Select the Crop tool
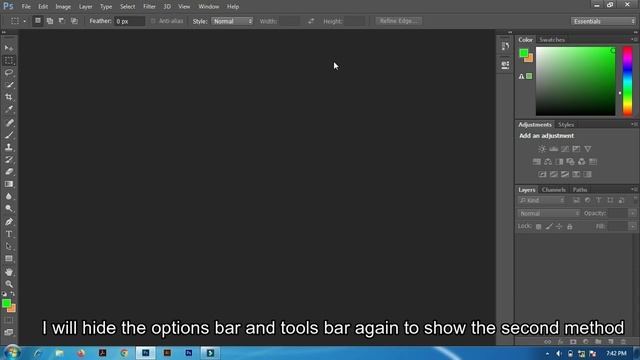 point(9,97)
